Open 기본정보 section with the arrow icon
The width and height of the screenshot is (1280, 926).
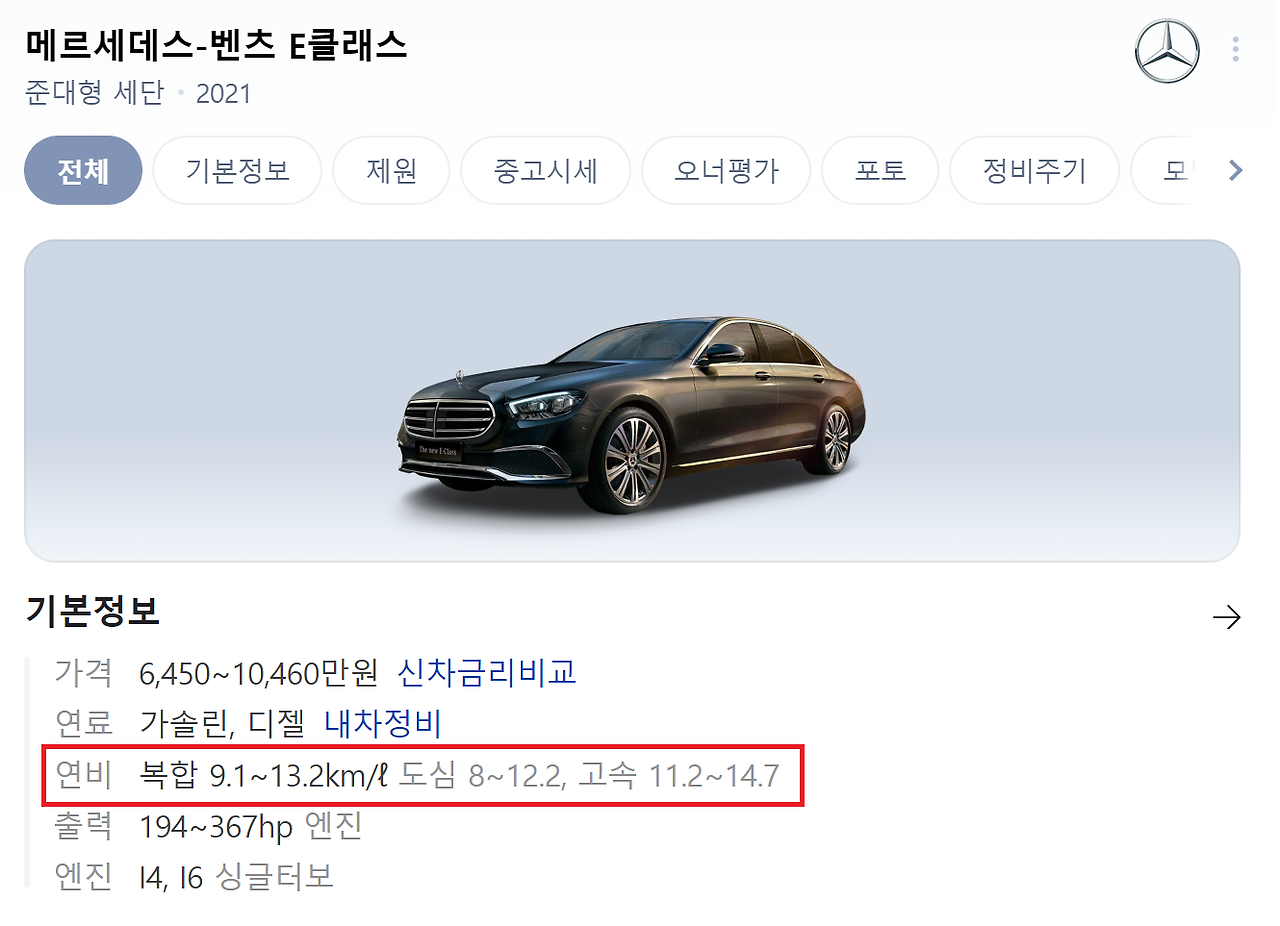[1226, 617]
